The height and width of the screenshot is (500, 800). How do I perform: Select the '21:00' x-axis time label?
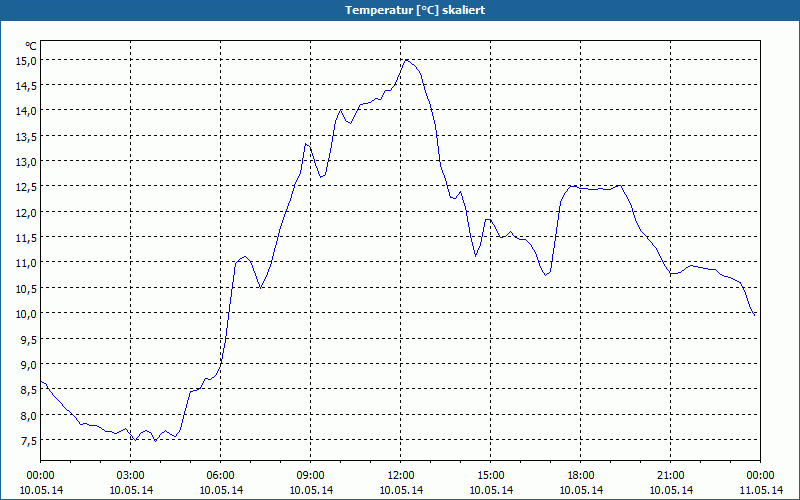pyautogui.click(x=670, y=476)
